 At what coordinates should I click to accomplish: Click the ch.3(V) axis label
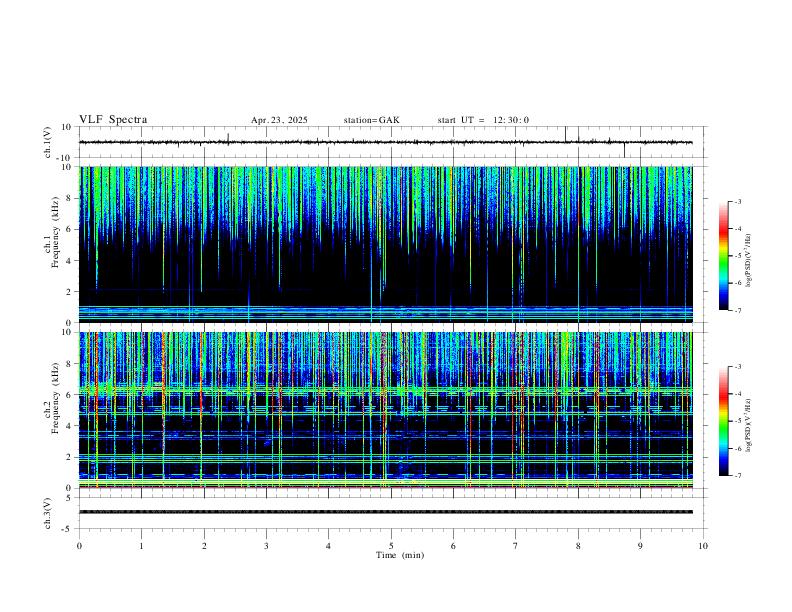pos(48,513)
